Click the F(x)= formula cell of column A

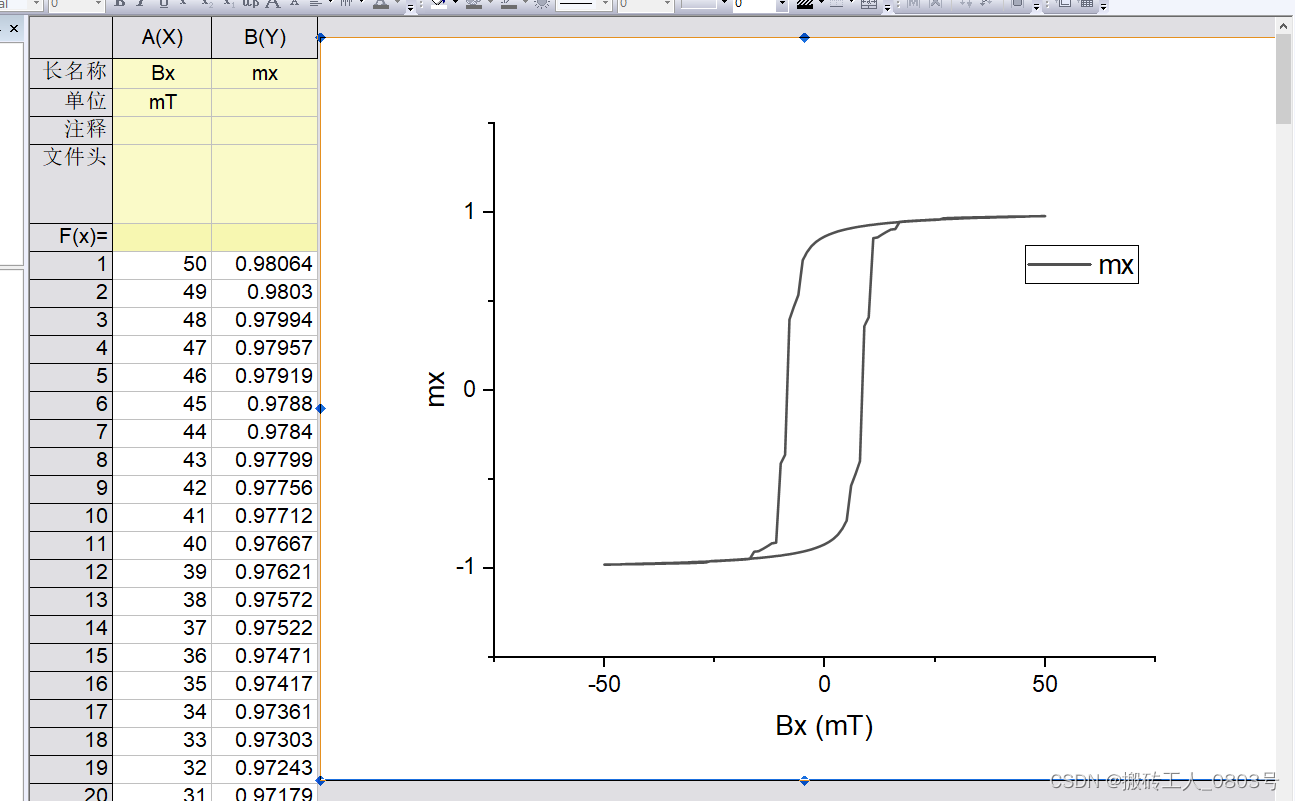click(162, 237)
